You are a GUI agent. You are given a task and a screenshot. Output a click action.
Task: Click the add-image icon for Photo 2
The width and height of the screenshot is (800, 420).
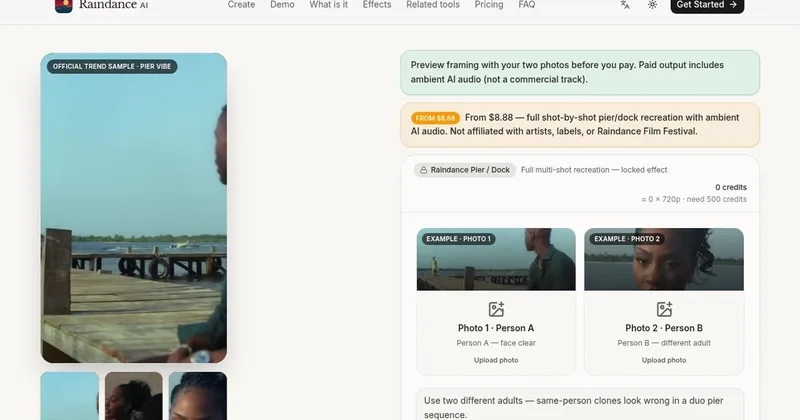click(664, 309)
